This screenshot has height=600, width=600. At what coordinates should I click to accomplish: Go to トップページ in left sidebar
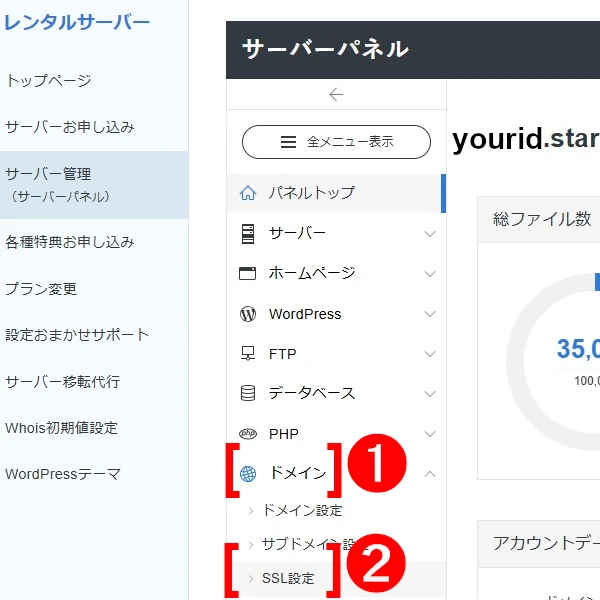coord(49,81)
